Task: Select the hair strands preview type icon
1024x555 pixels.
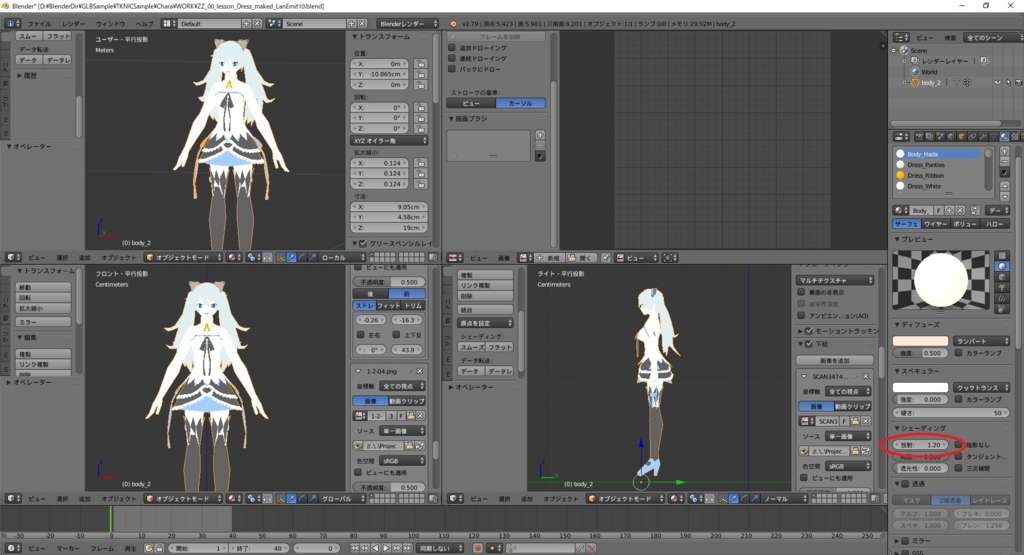Action: pyautogui.click(x=1002, y=298)
